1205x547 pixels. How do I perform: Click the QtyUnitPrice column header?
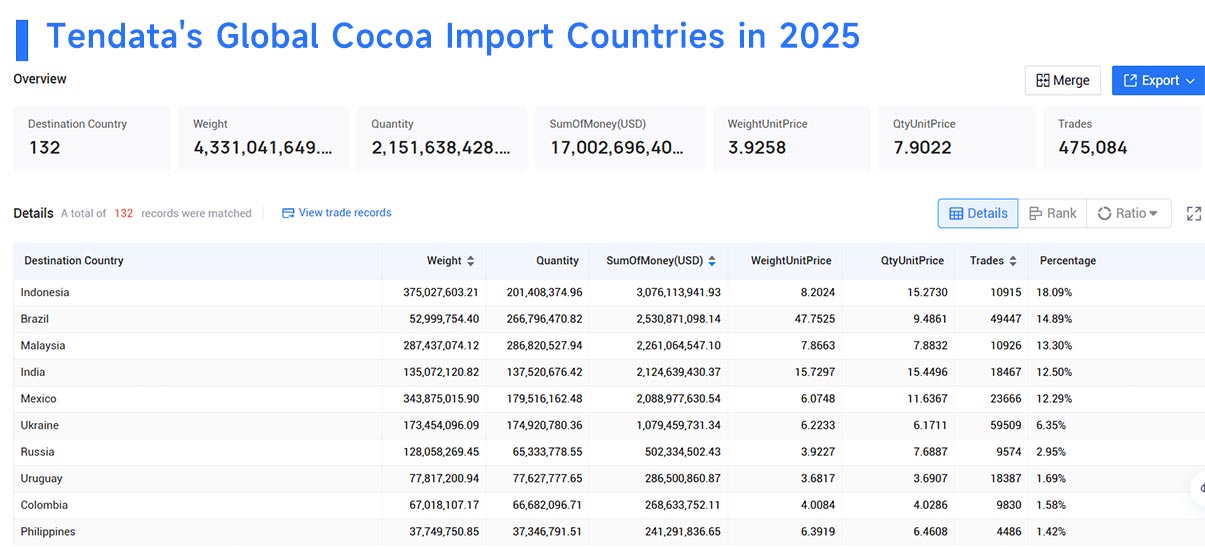[x=912, y=261]
